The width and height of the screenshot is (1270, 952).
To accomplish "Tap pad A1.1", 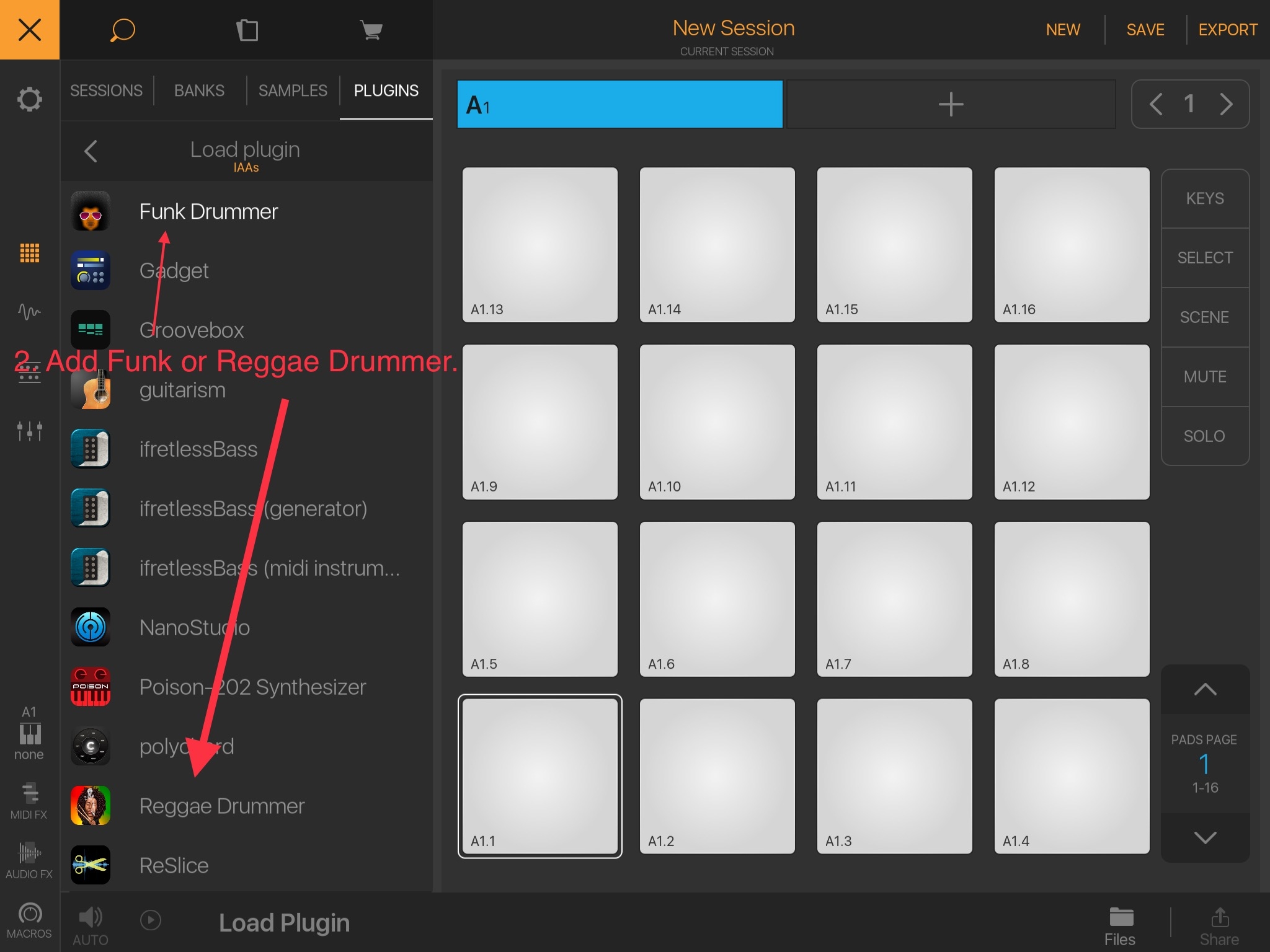I will (x=540, y=776).
